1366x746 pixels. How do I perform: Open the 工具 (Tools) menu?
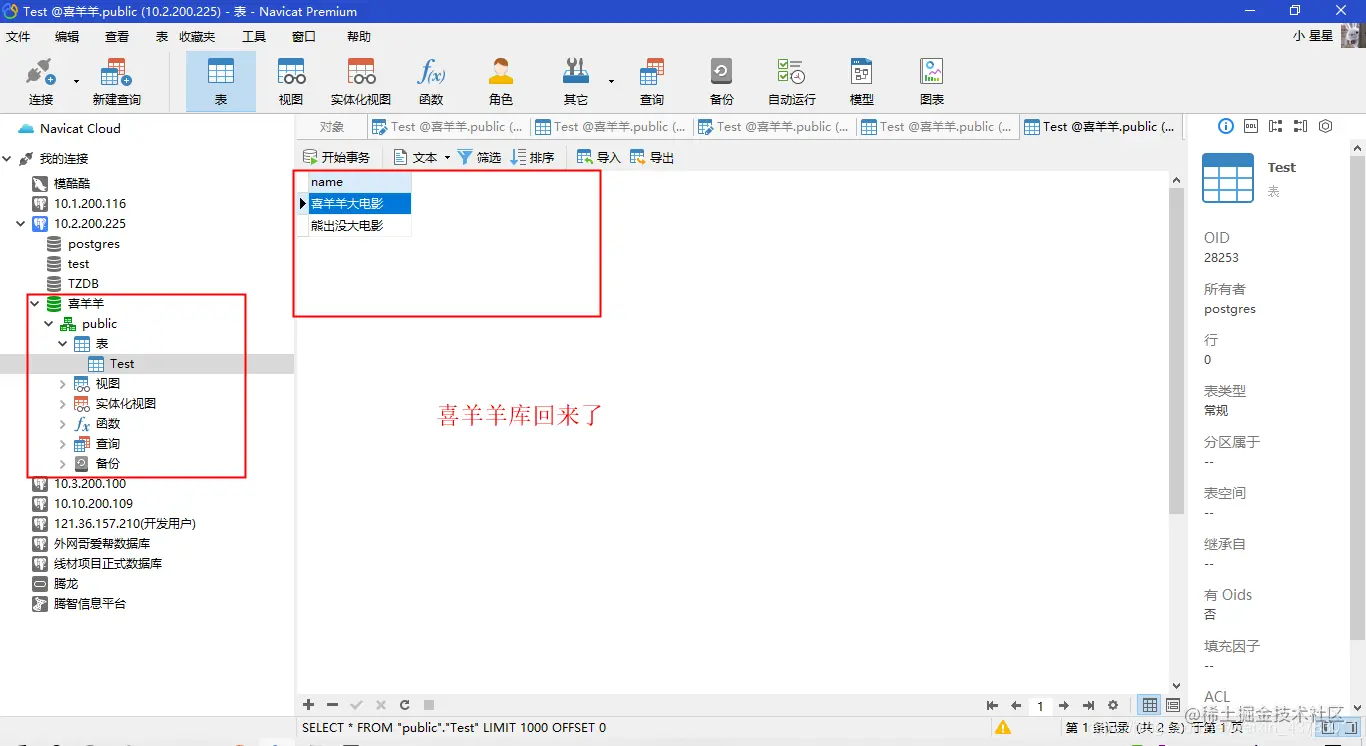(x=253, y=36)
